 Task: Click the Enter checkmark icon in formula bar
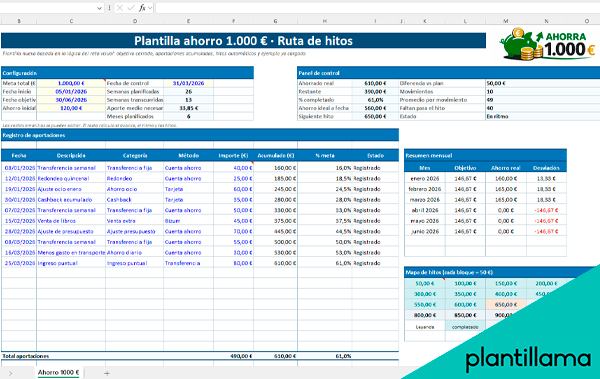point(131,8)
